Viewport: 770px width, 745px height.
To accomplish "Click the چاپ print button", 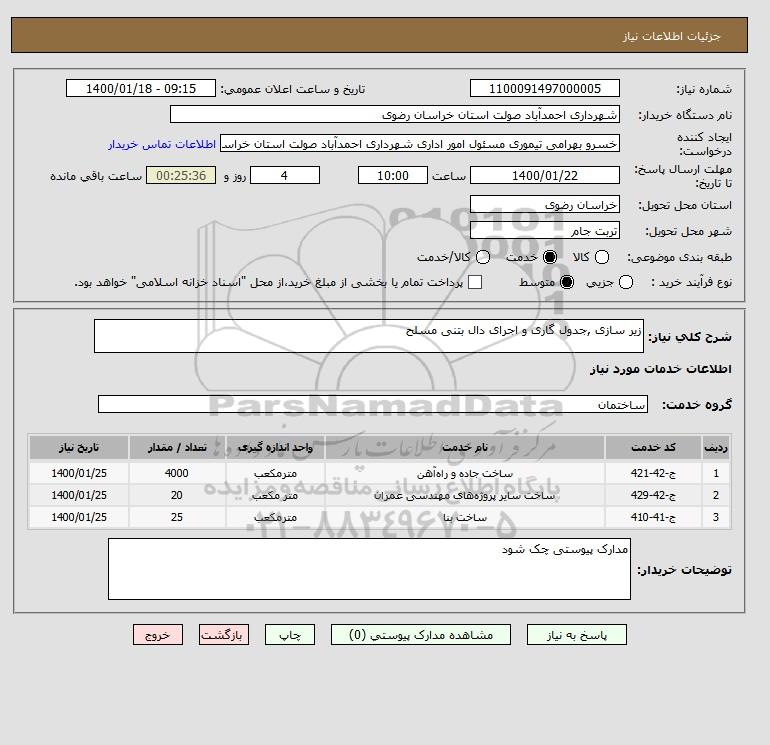I will click(x=290, y=635).
